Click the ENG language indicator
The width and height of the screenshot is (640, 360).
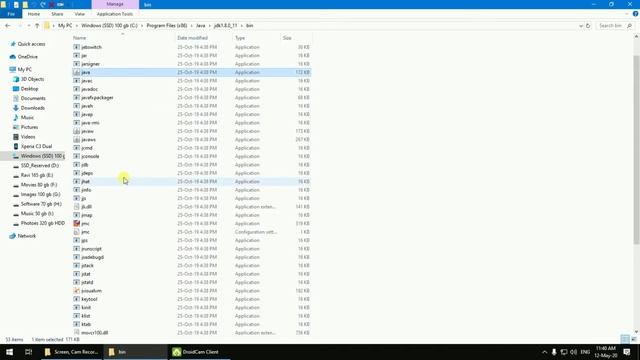585,352
